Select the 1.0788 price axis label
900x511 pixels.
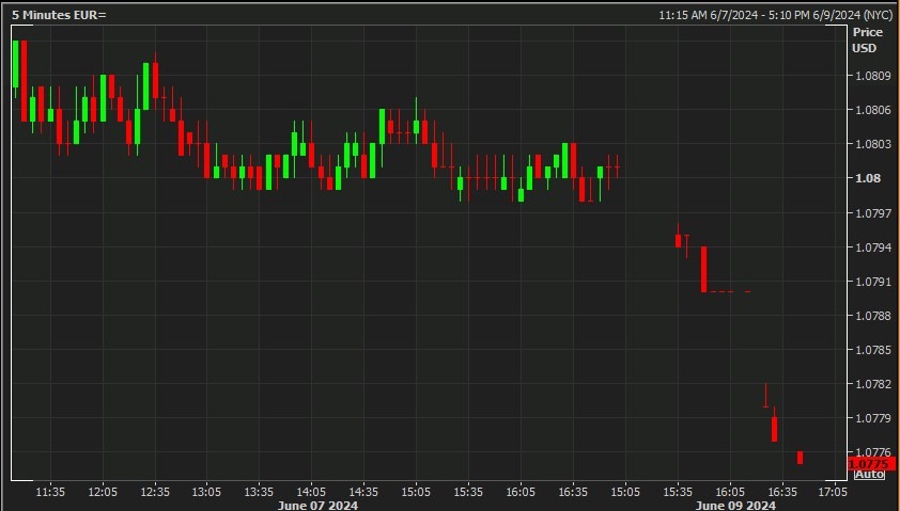(x=872, y=316)
